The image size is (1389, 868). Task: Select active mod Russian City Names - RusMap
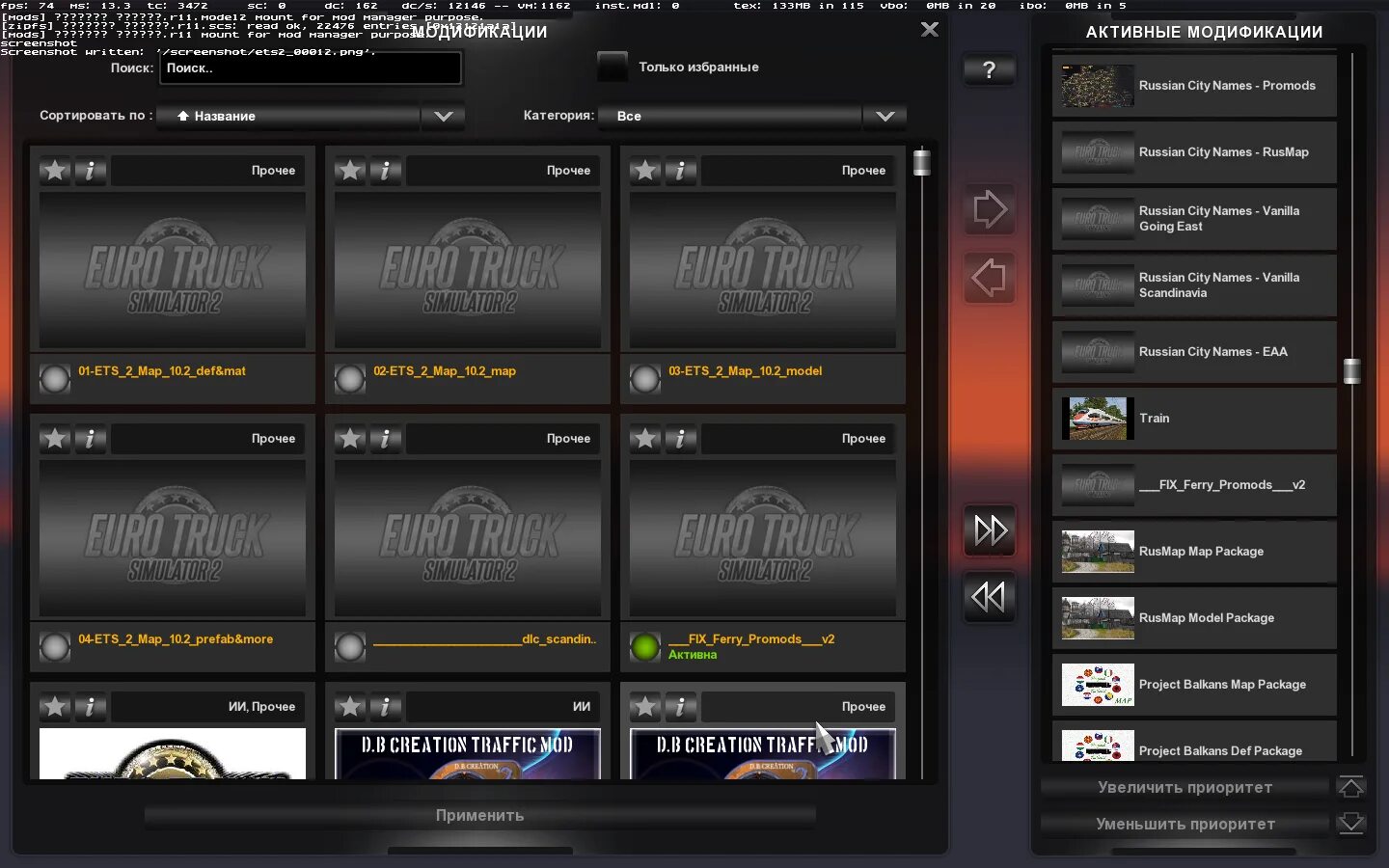click(1194, 152)
